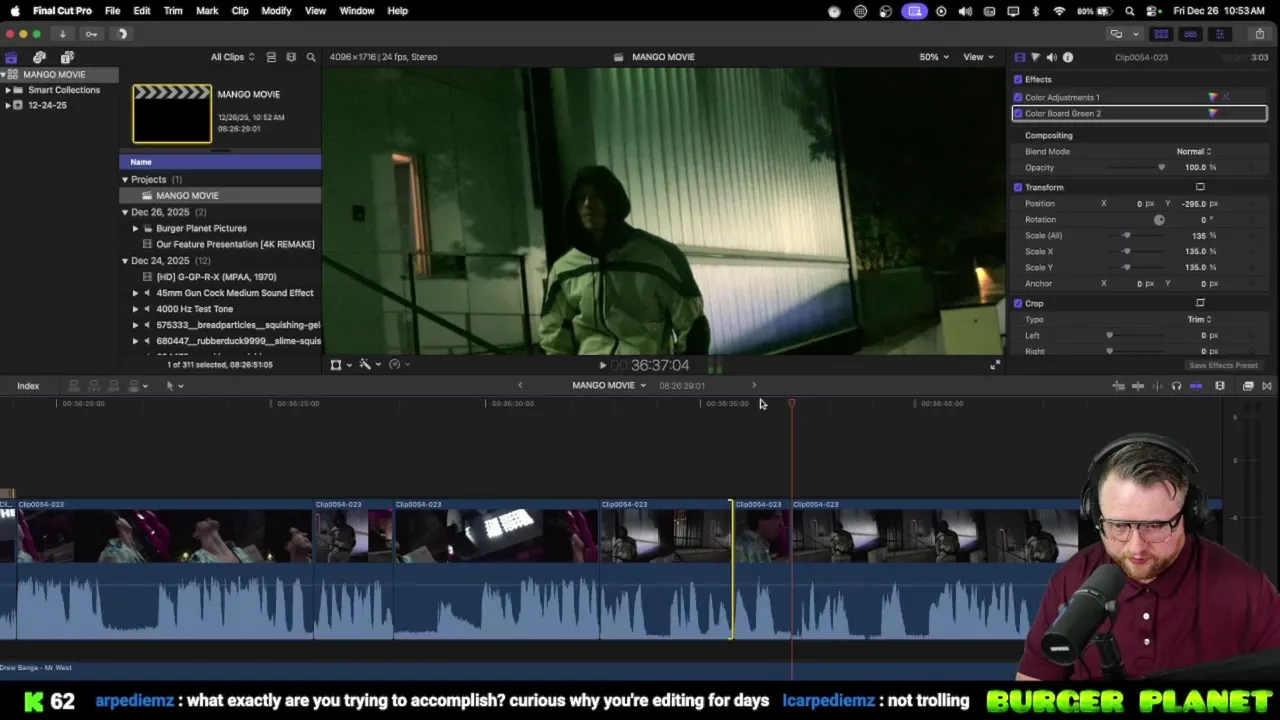
Task: Toggle audio skimming headphones icon
Action: click(x=1176, y=386)
